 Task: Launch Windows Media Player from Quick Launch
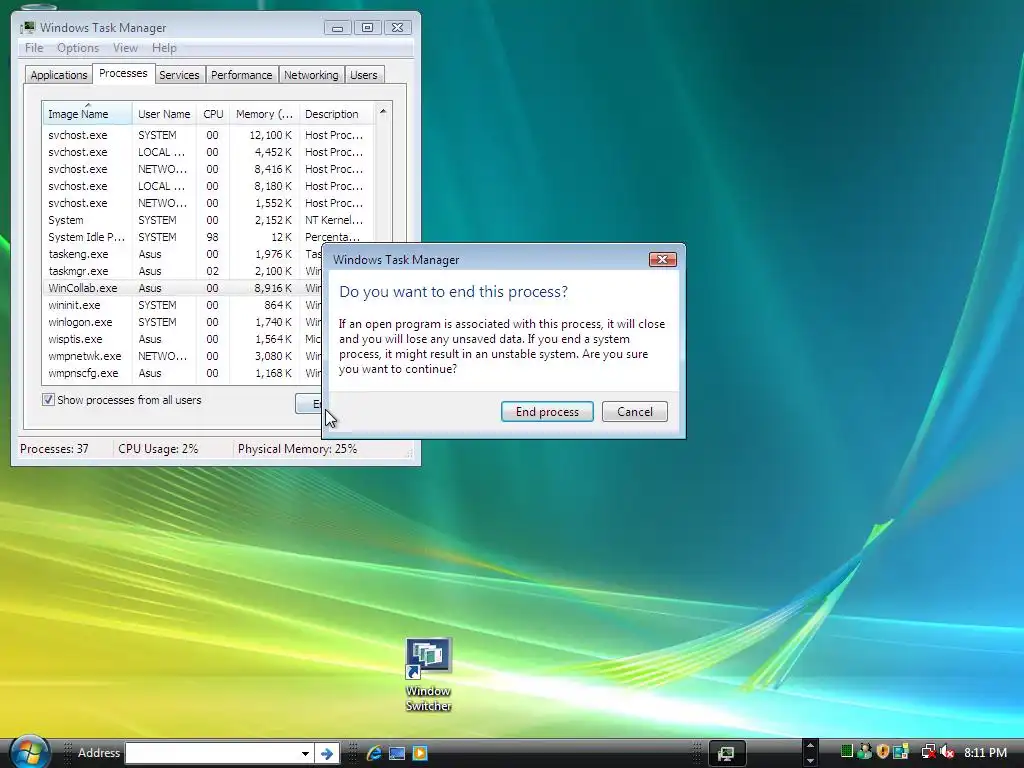coord(420,753)
